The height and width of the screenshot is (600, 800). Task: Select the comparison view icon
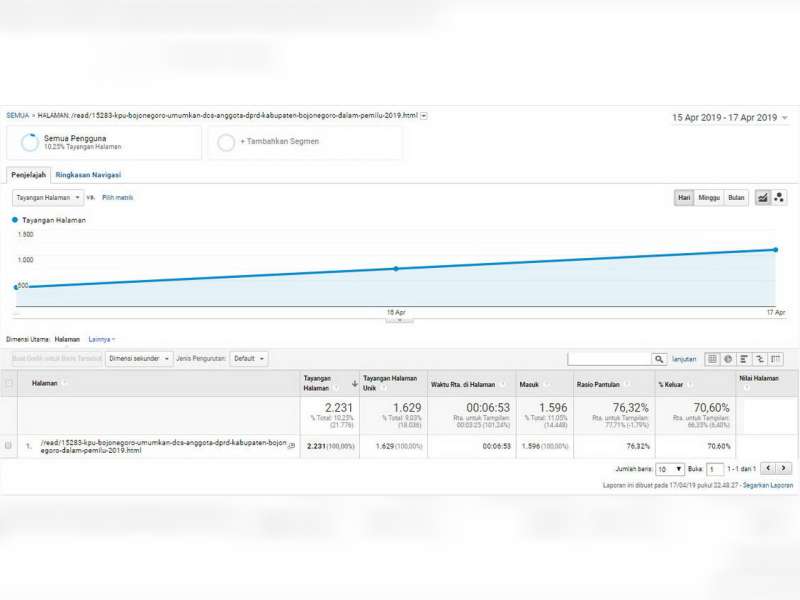[x=760, y=359]
